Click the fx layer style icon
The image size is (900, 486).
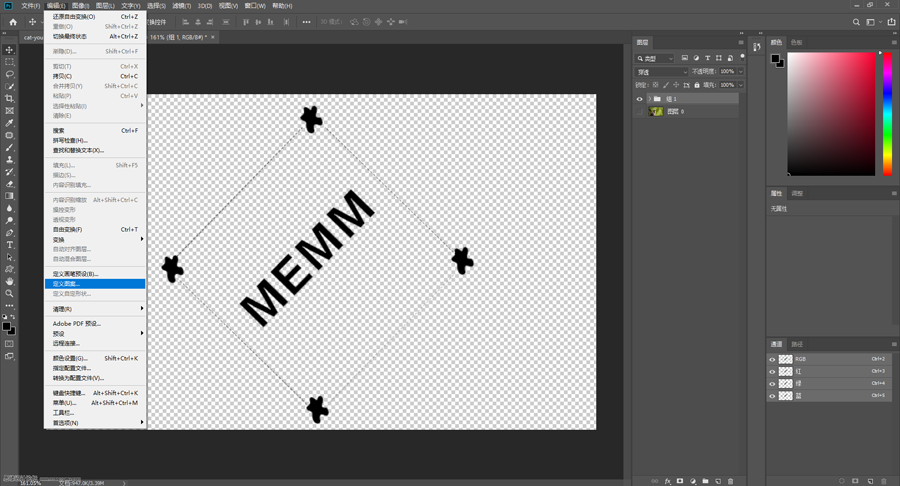(667, 481)
